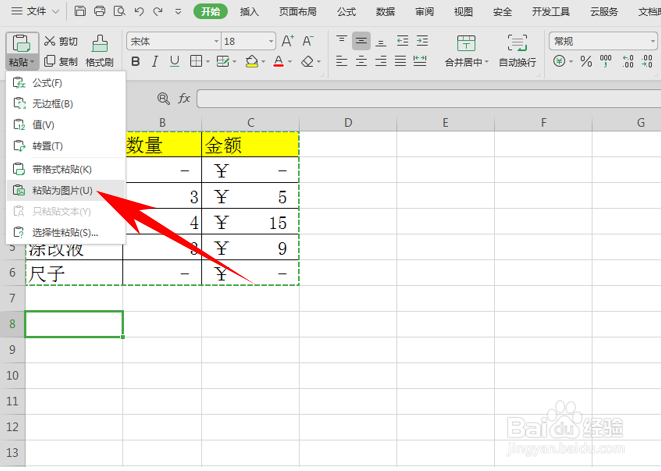Switch to the 云服务 (Cloud) tab
Viewport: 661px width, 471px height.
pos(604,11)
